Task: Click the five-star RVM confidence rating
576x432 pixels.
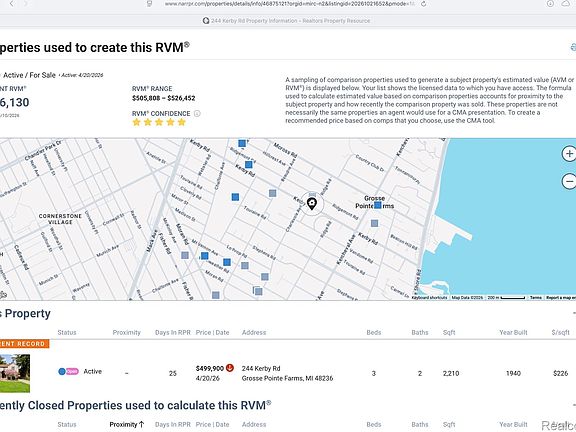Action: (159, 122)
